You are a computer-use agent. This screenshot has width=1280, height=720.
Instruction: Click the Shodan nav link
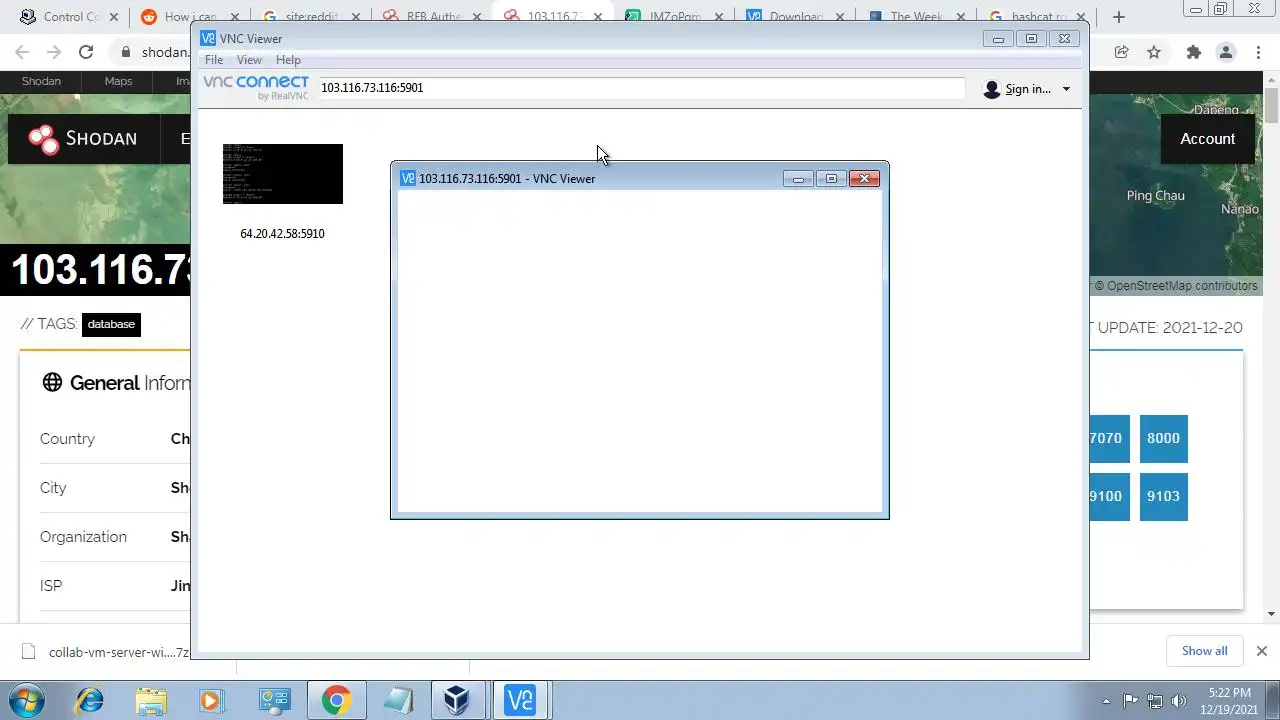coord(41,81)
